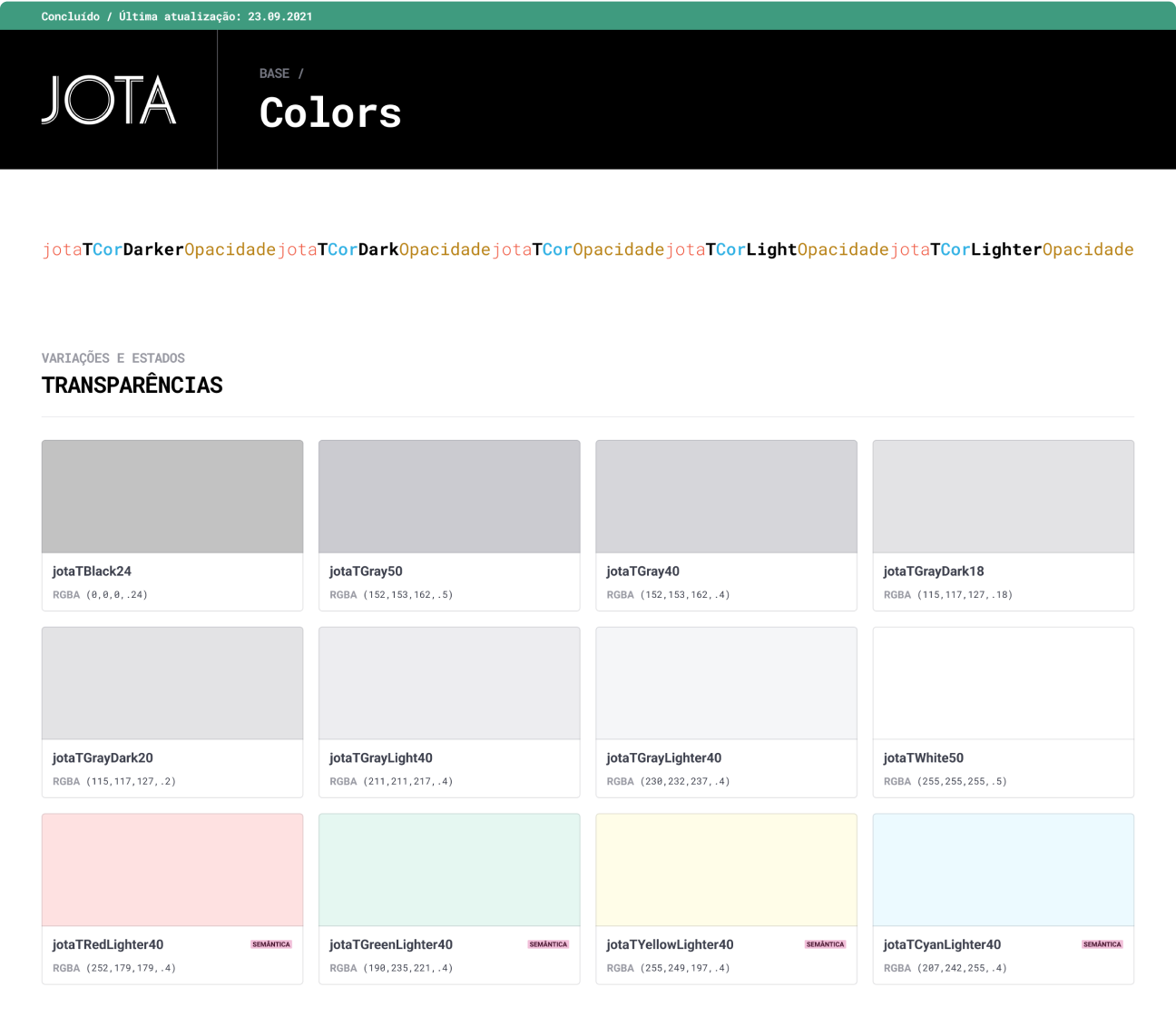Select the jotaTBlack24 color swatch

(x=172, y=496)
